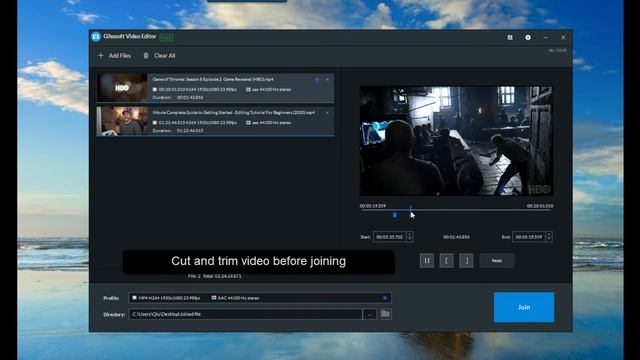Open the settings gear in title bar

(x=528, y=37)
